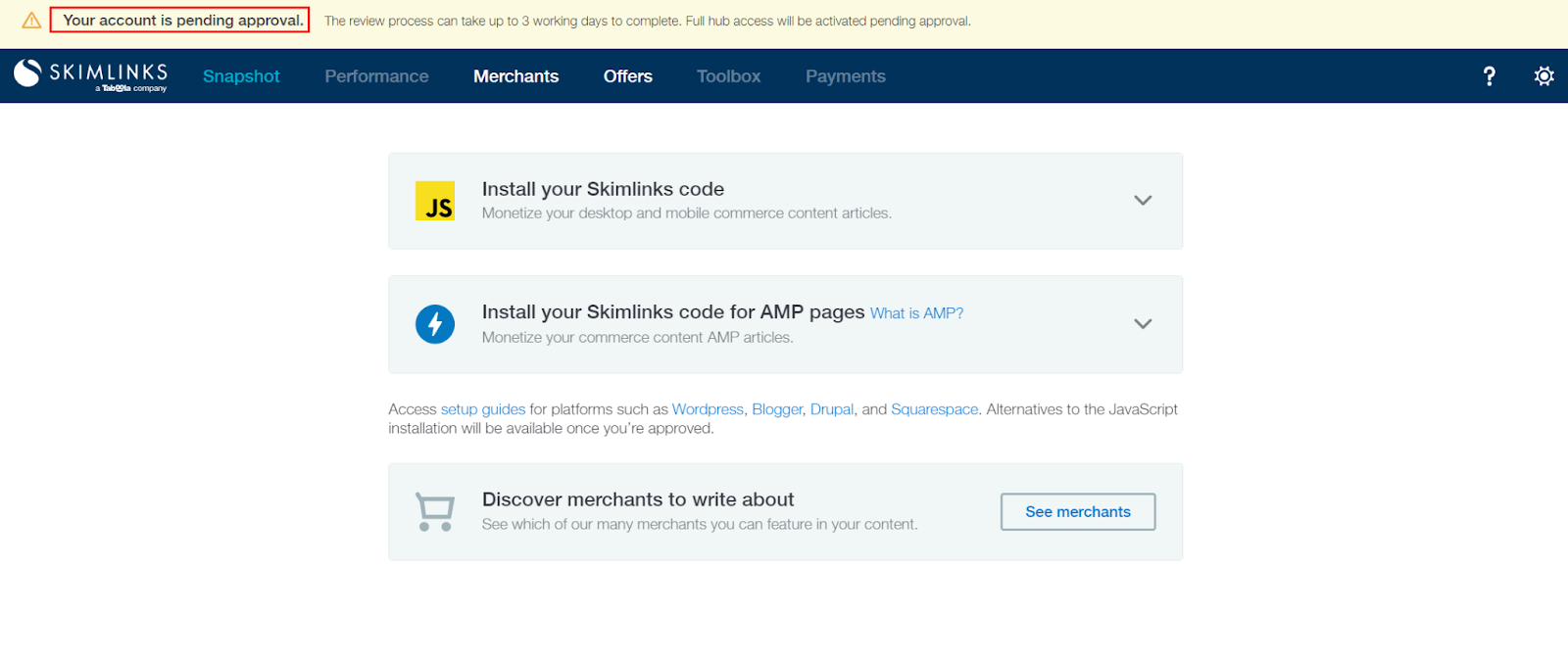Viewport: 1568px width, 664px height.
Task: Select the Toolbox tab
Action: pos(728,76)
